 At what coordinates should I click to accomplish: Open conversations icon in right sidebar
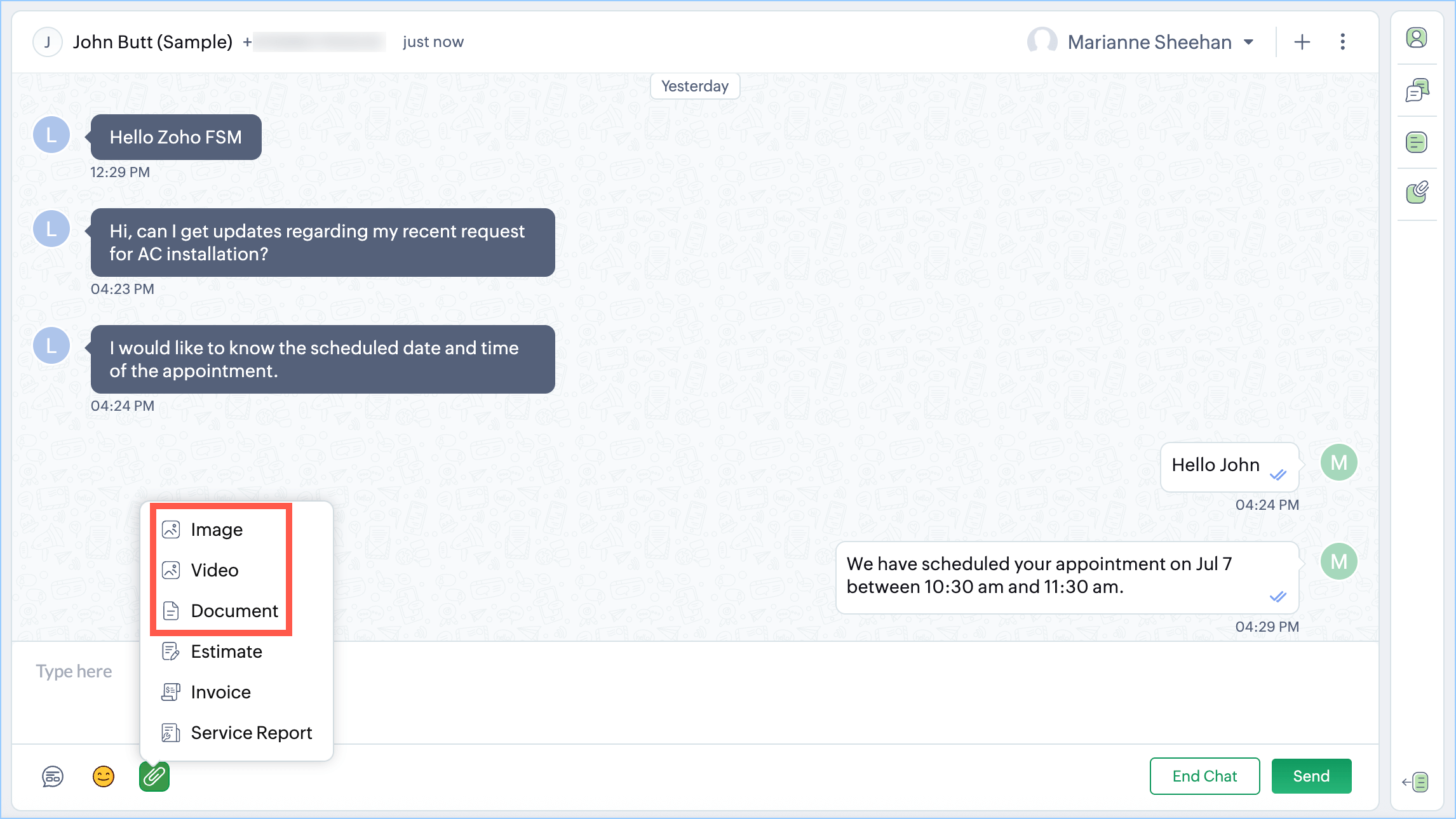pos(1416,90)
